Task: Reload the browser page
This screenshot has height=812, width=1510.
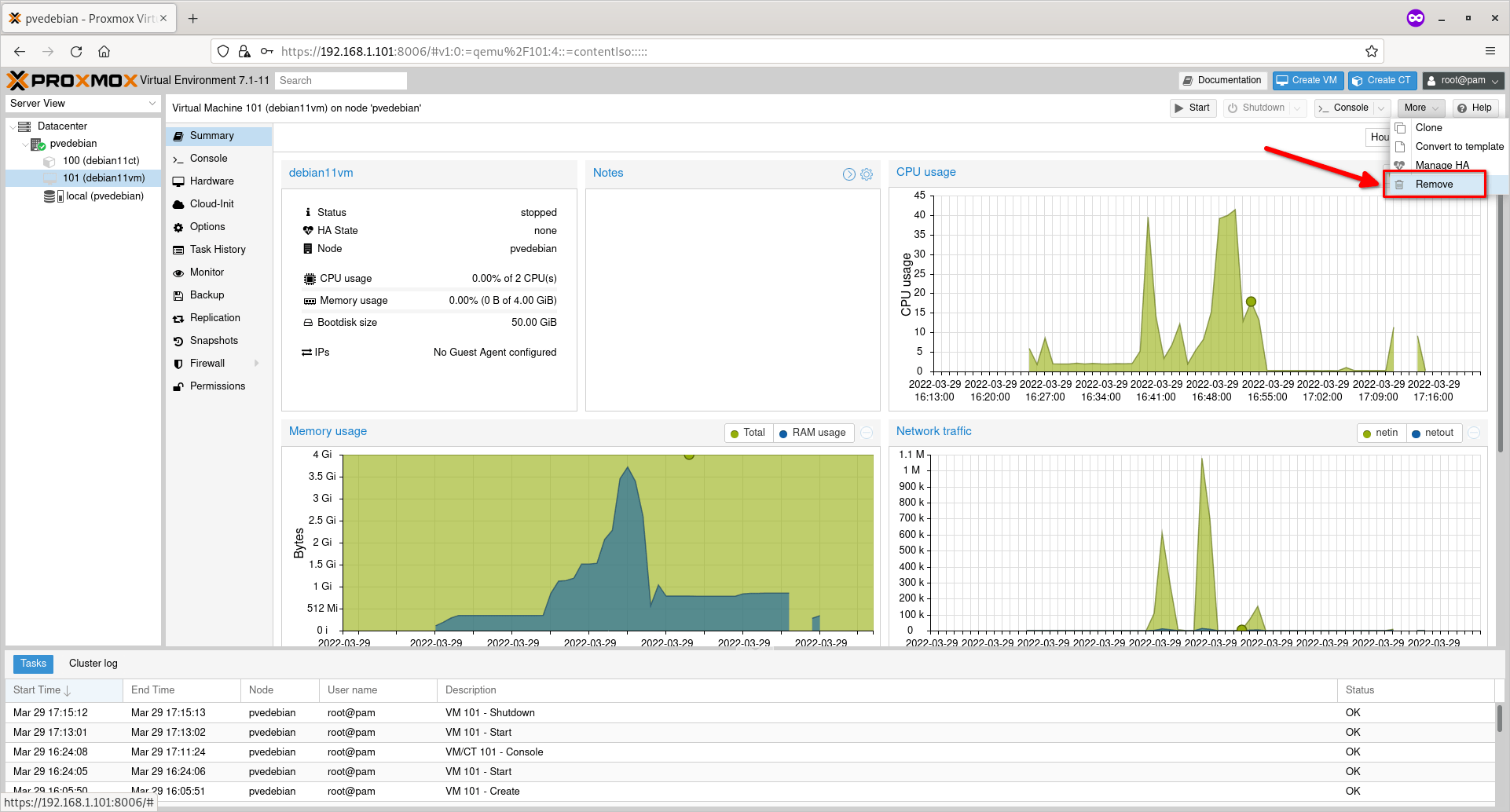Action: [76, 51]
